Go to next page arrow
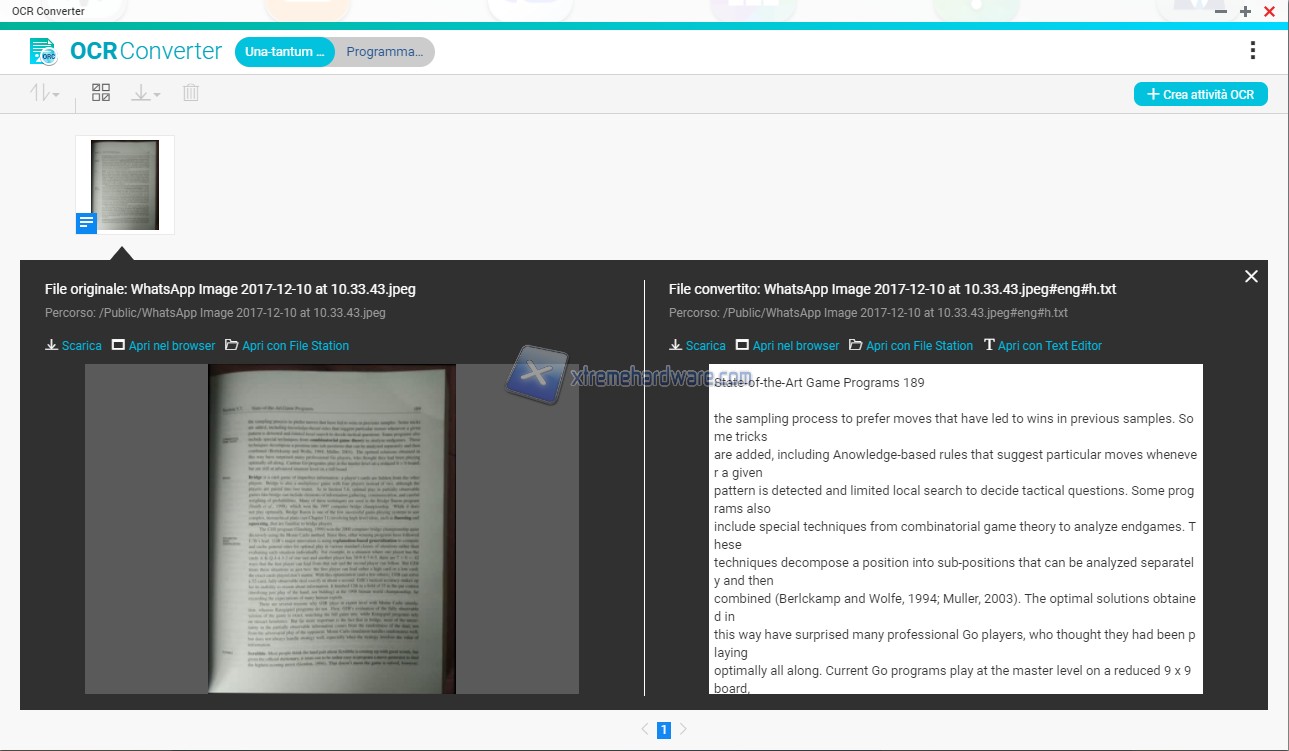This screenshot has height=751, width=1289. click(x=683, y=730)
